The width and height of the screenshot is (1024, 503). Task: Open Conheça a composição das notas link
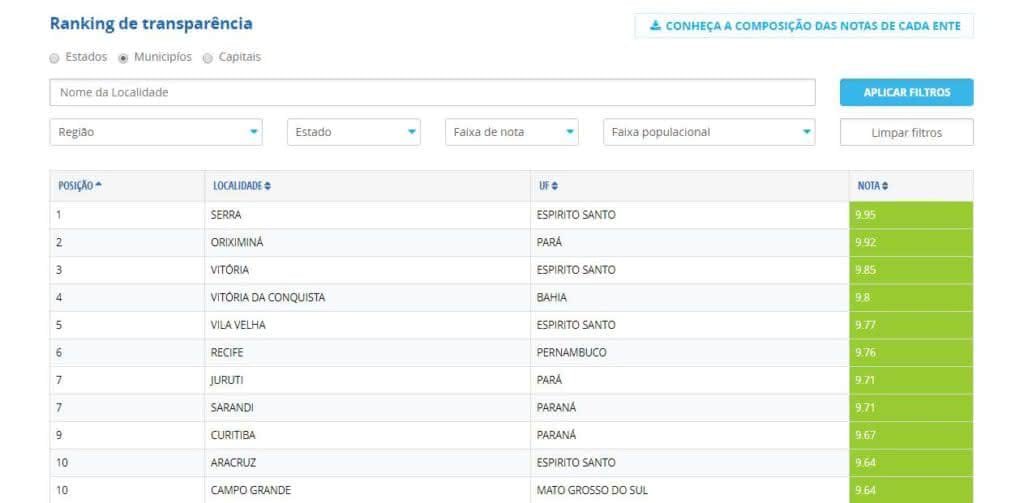(812, 26)
